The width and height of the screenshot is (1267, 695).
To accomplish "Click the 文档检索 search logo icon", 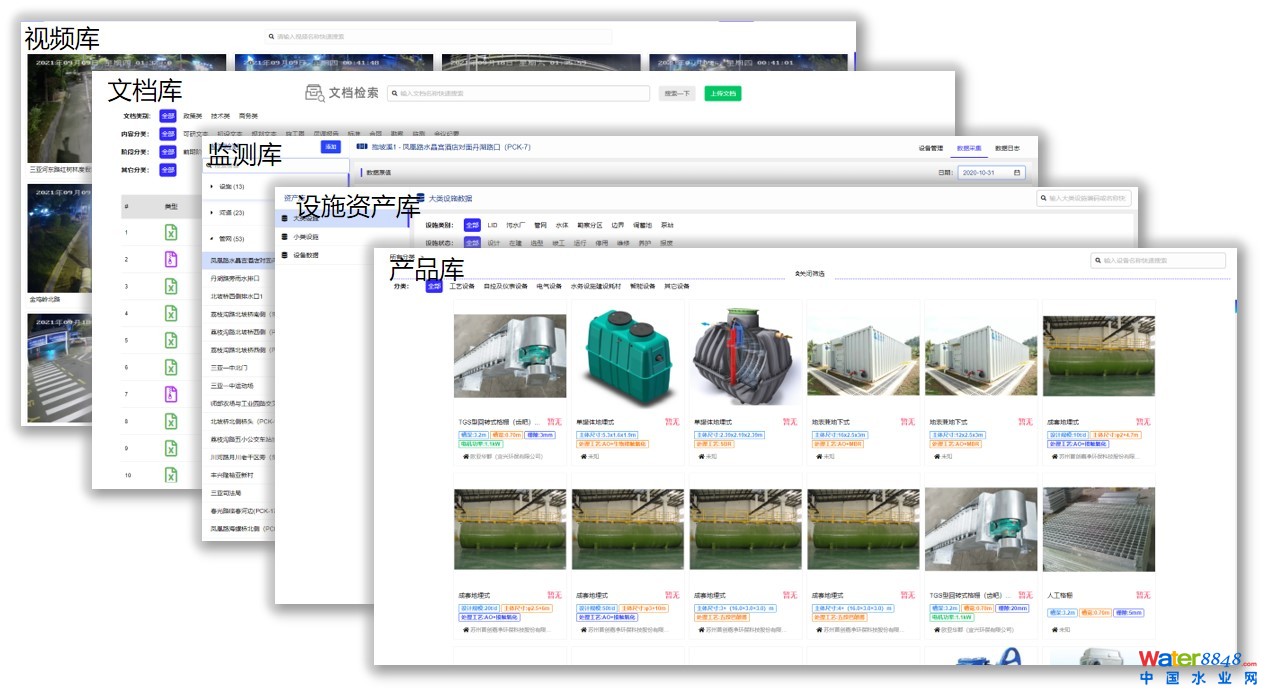I will 314,93.
